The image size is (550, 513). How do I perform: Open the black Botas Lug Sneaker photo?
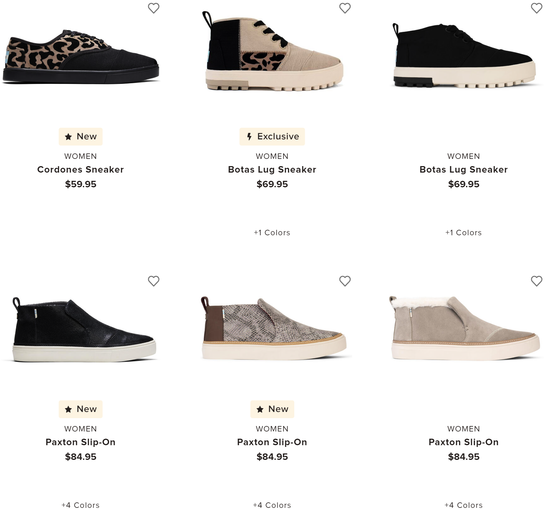click(x=464, y=55)
